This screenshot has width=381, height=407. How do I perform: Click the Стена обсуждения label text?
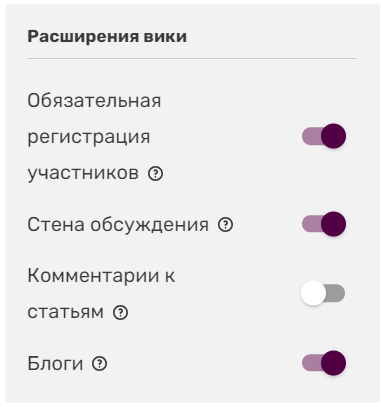click(118, 225)
